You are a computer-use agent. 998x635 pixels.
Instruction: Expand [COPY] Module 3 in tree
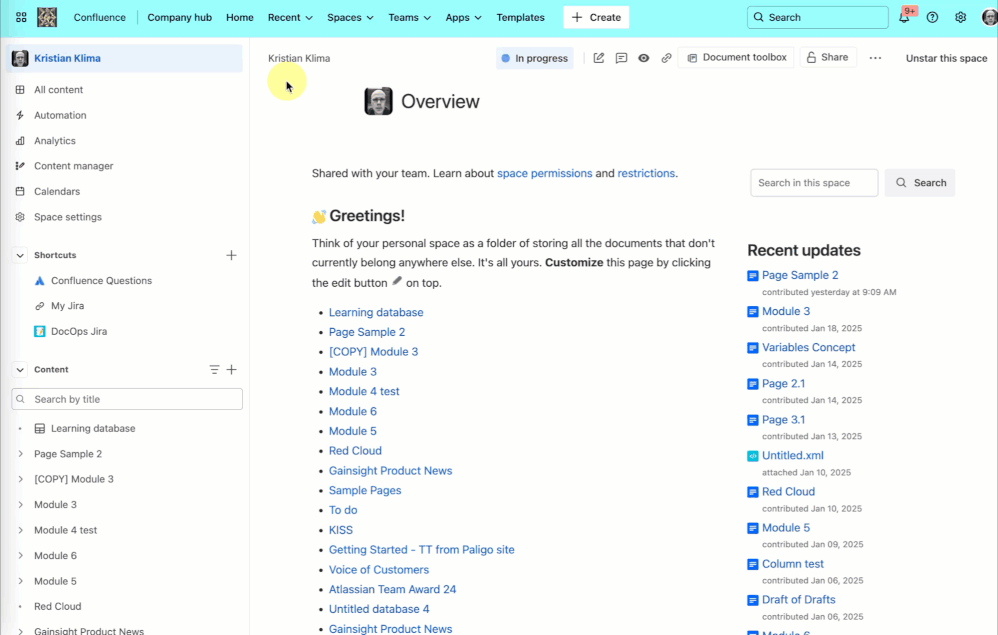pos(20,479)
